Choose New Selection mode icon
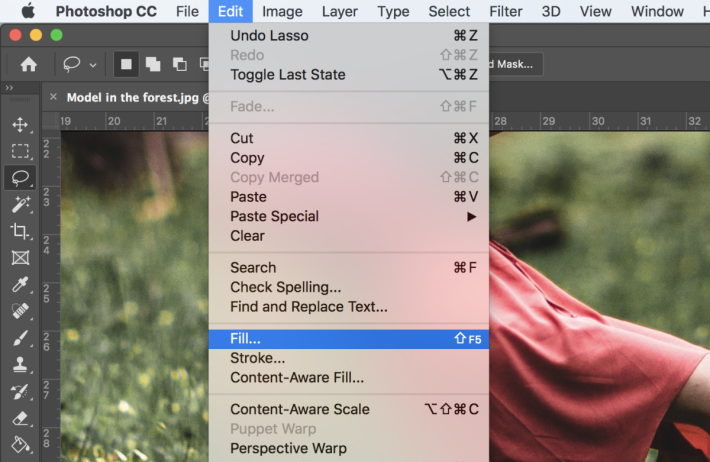 pyautogui.click(x=126, y=64)
